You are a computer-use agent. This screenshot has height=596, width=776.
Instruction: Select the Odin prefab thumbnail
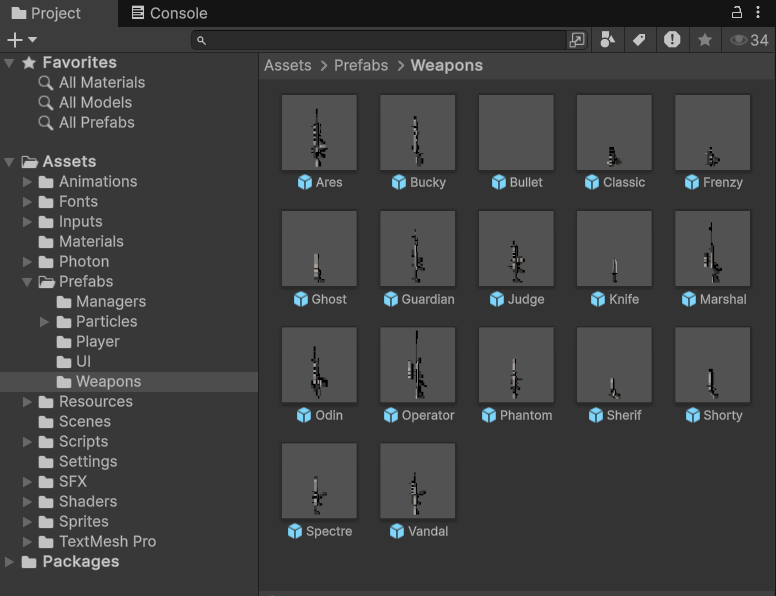(x=319, y=364)
